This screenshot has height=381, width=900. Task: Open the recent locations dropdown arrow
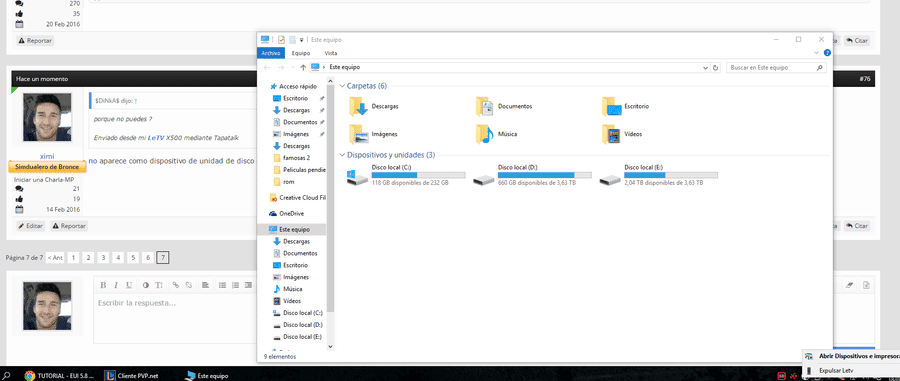point(292,68)
